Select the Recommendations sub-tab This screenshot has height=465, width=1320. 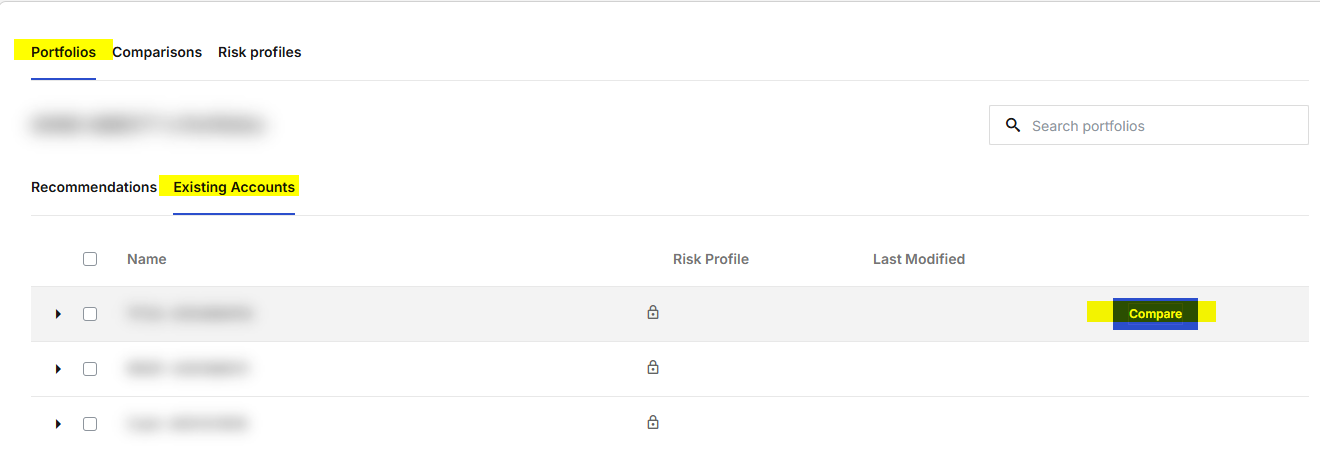point(94,187)
